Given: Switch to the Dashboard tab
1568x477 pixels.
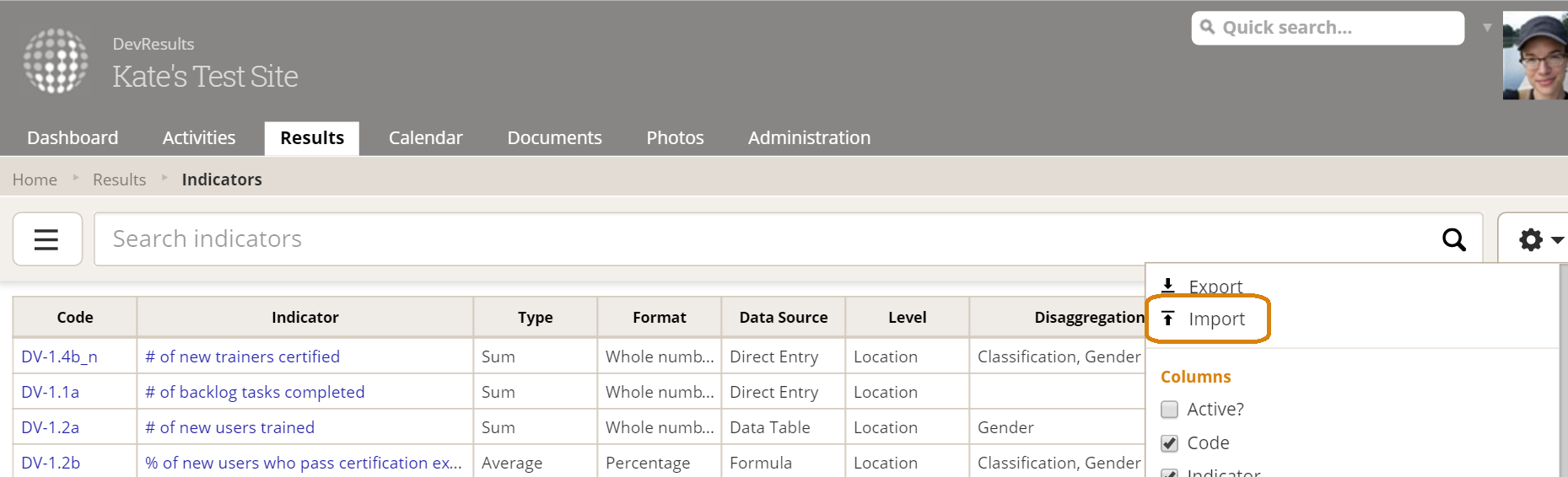Looking at the screenshot, I should point(73,138).
